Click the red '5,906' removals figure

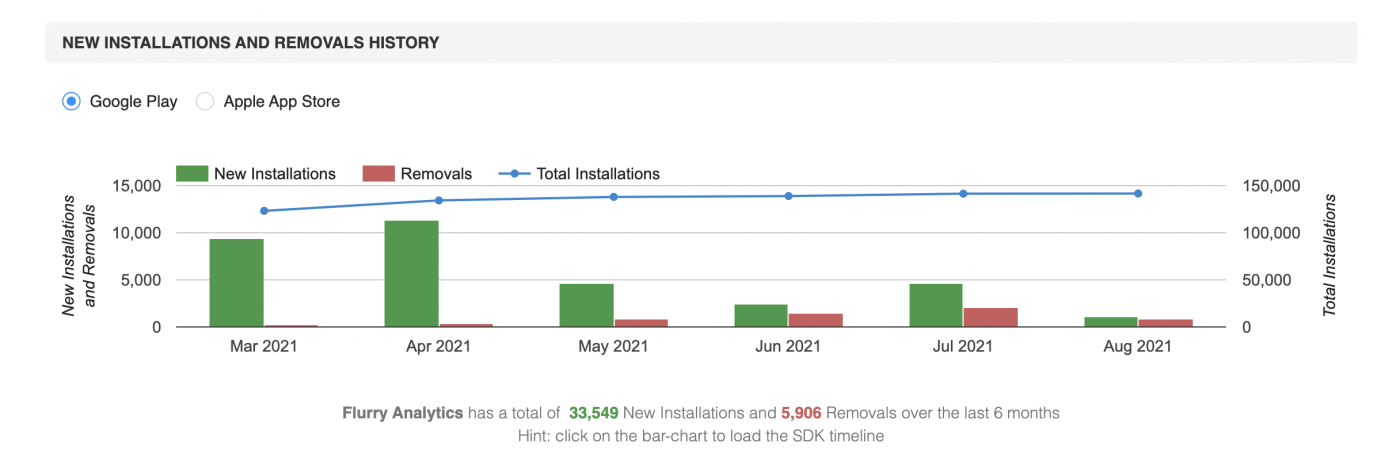coord(801,412)
